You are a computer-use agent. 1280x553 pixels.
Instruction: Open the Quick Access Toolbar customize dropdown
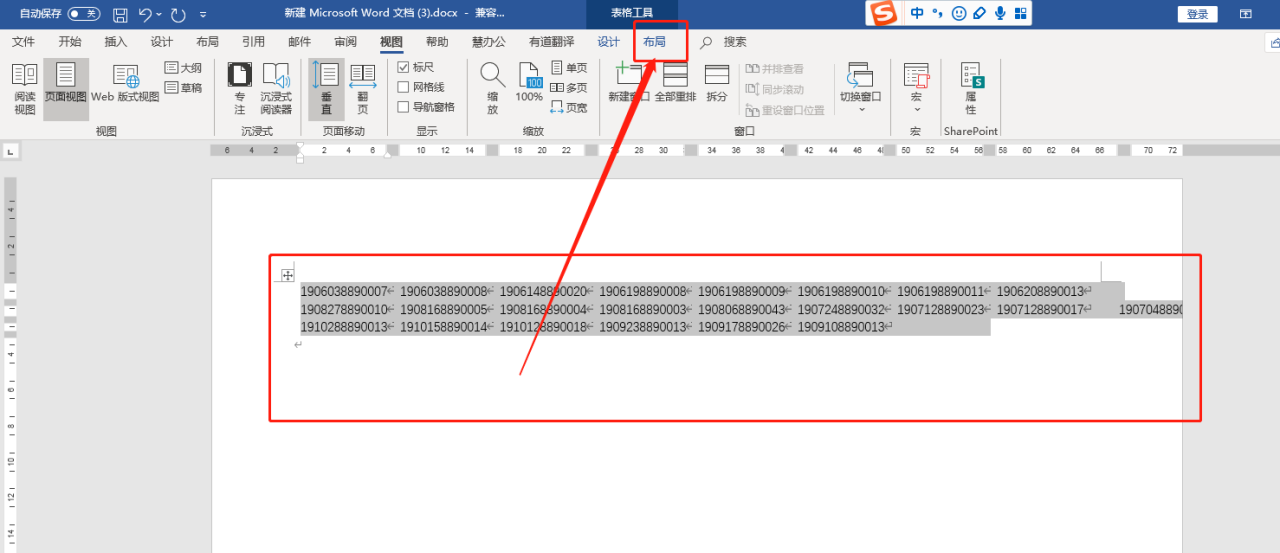(204, 15)
